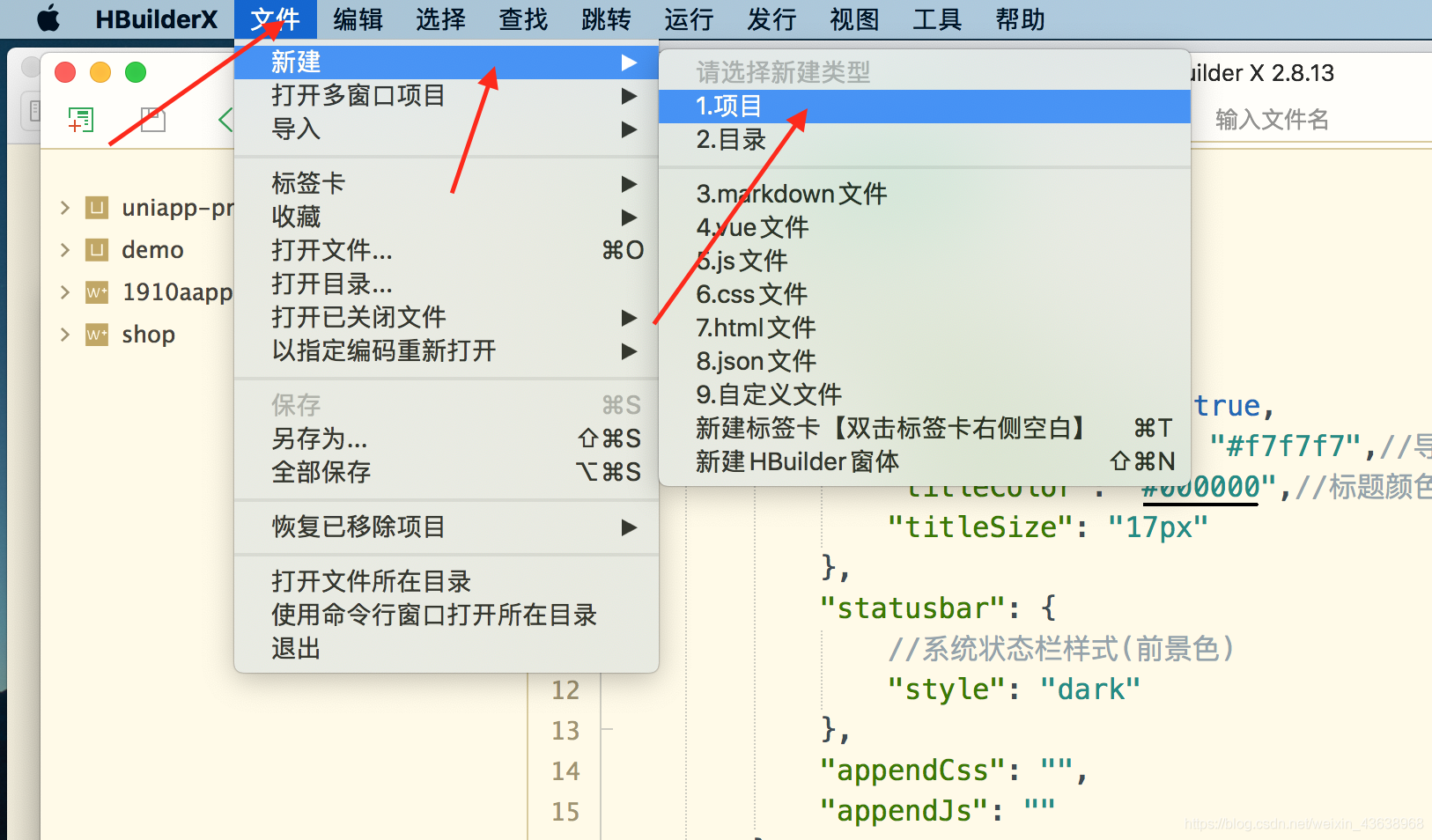Create a new 8.json文件

tap(925, 361)
